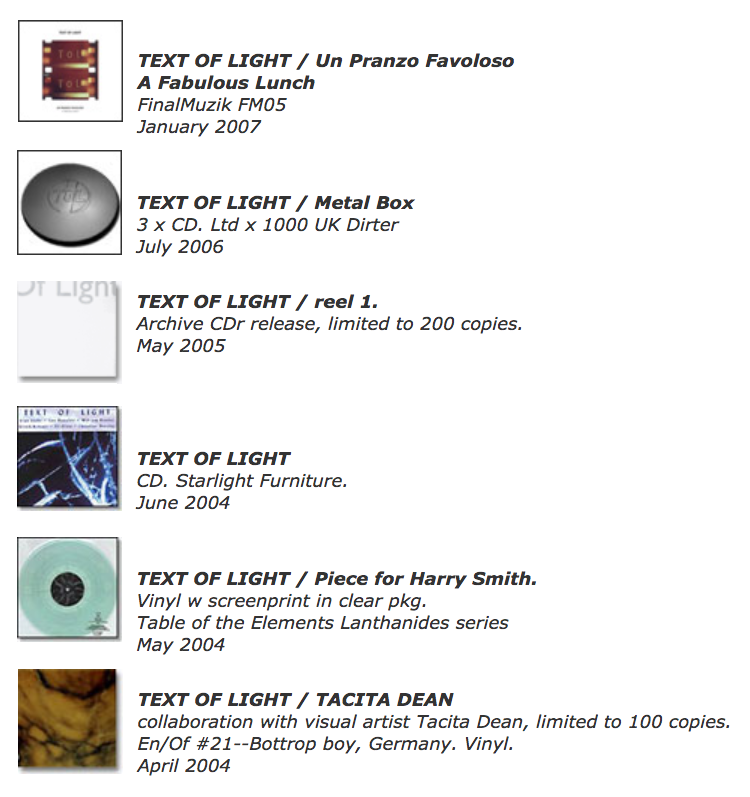Click 'CD. Starlight Furniture.' description

[242, 481]
